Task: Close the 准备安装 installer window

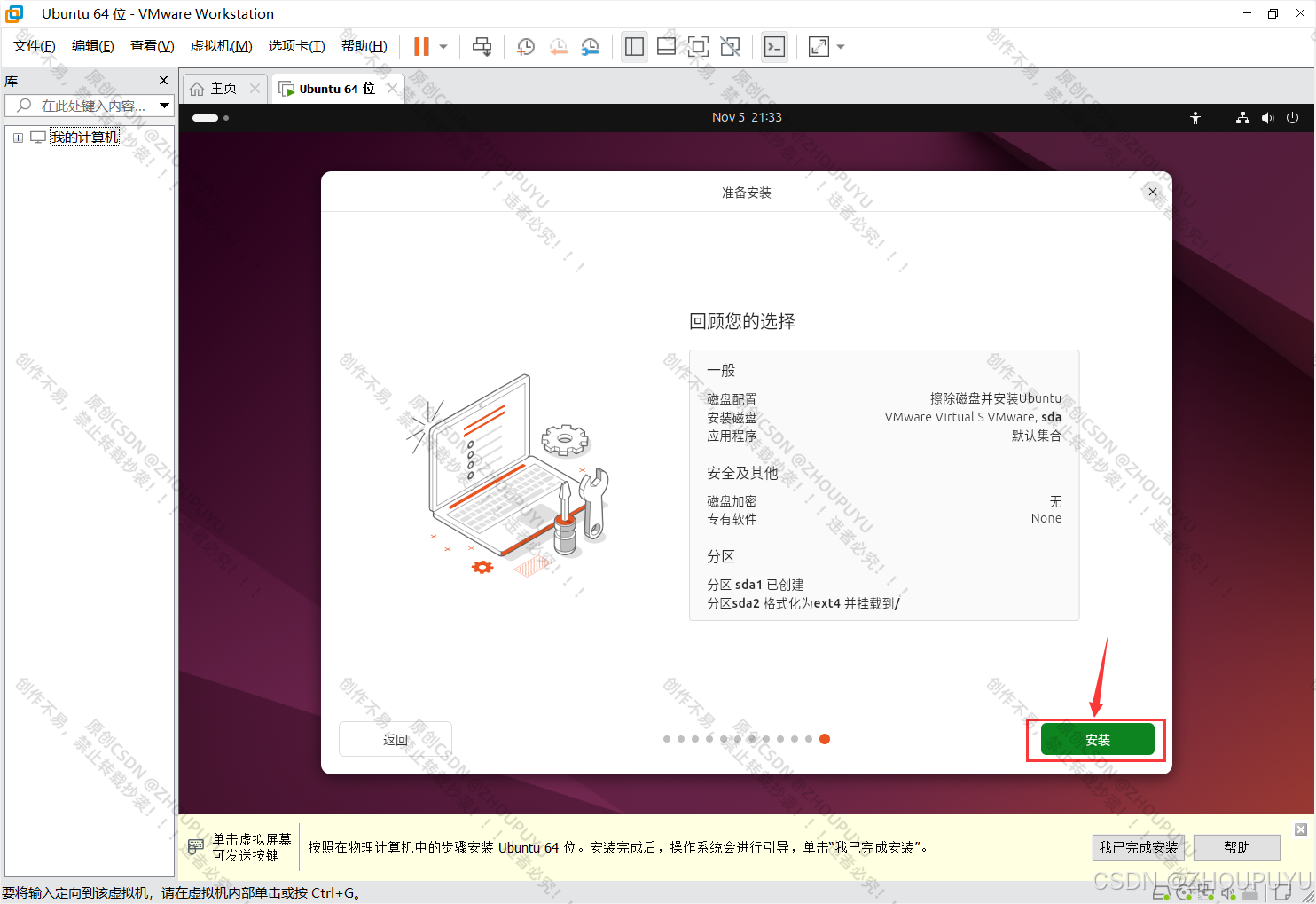Action: (x=1153, y=192)
